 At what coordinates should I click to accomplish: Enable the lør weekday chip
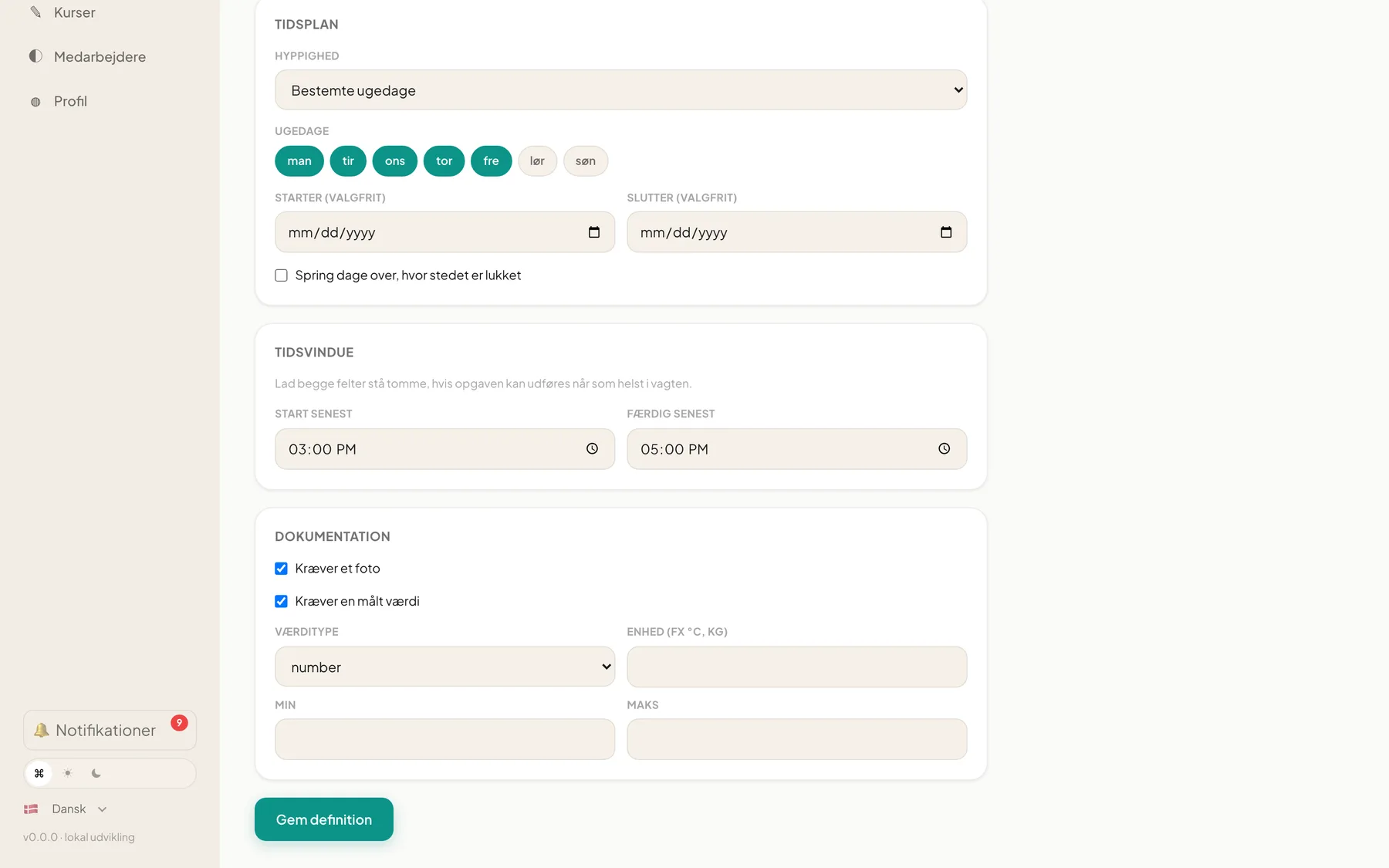537,161
